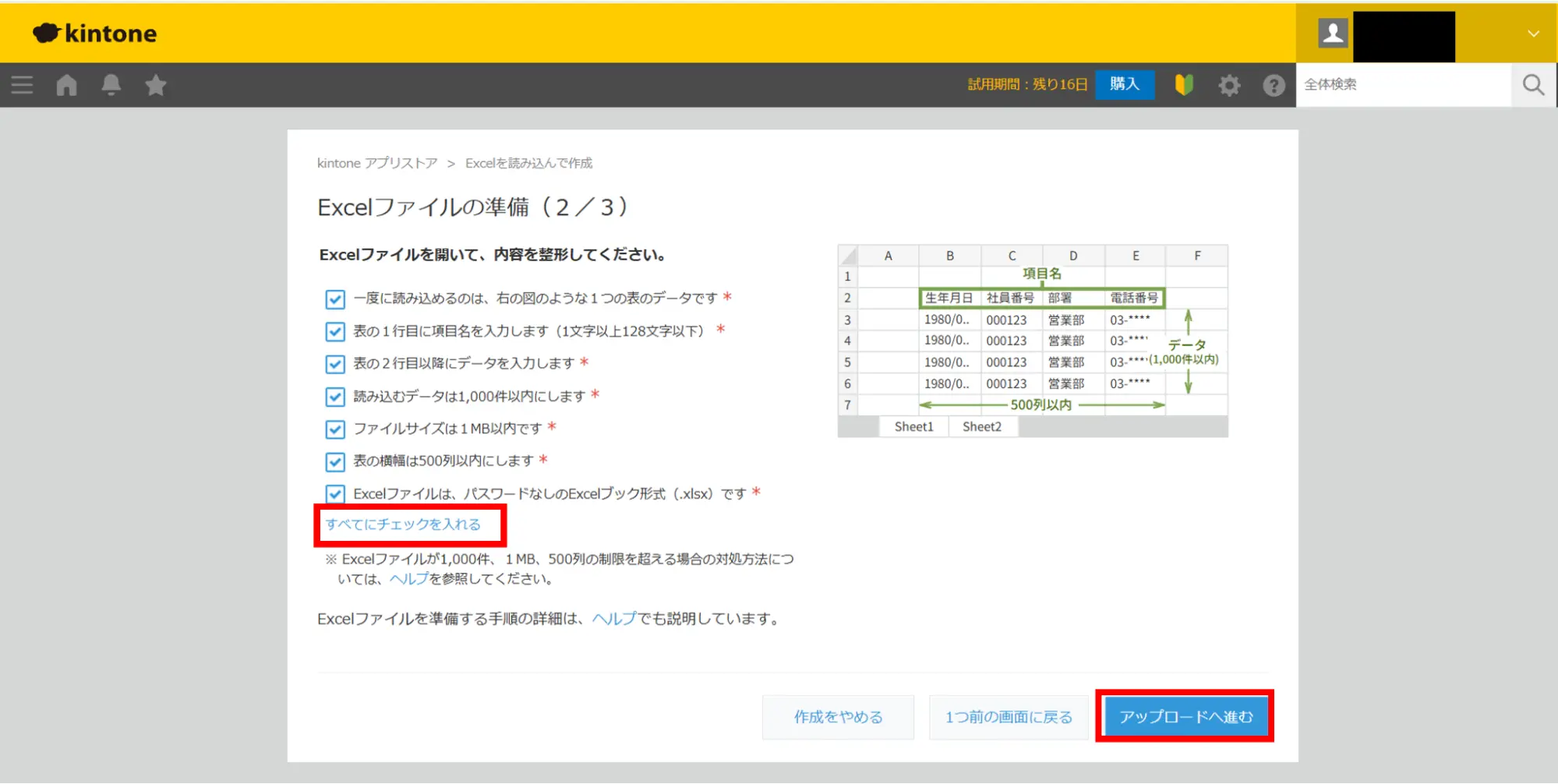Click the kintone logo
Screen dimensions: 1558x784
click(x=95, y=34)
